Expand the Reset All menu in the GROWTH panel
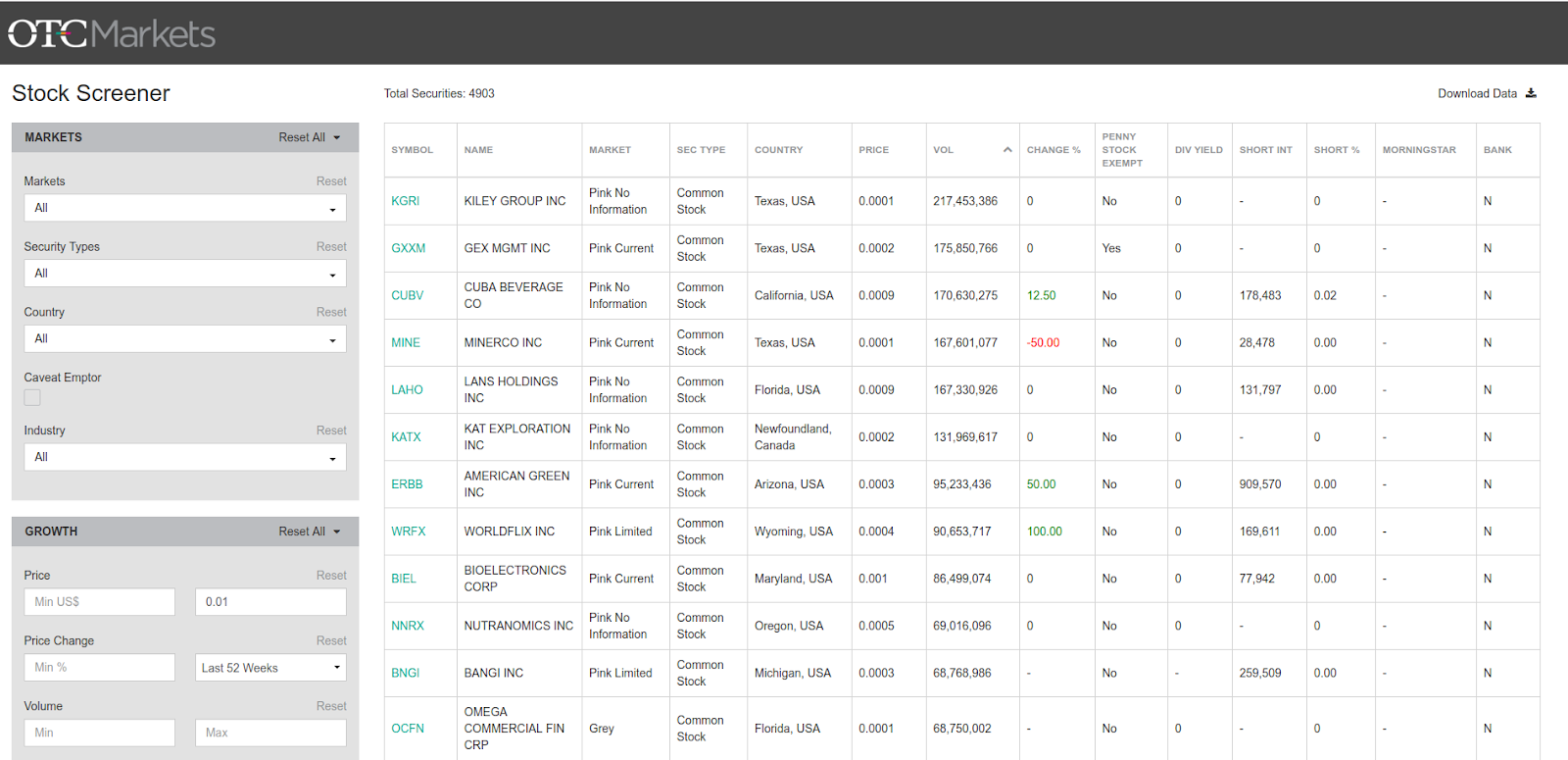The width and height of the screenshot is (1568, 760). coord(310,532)
